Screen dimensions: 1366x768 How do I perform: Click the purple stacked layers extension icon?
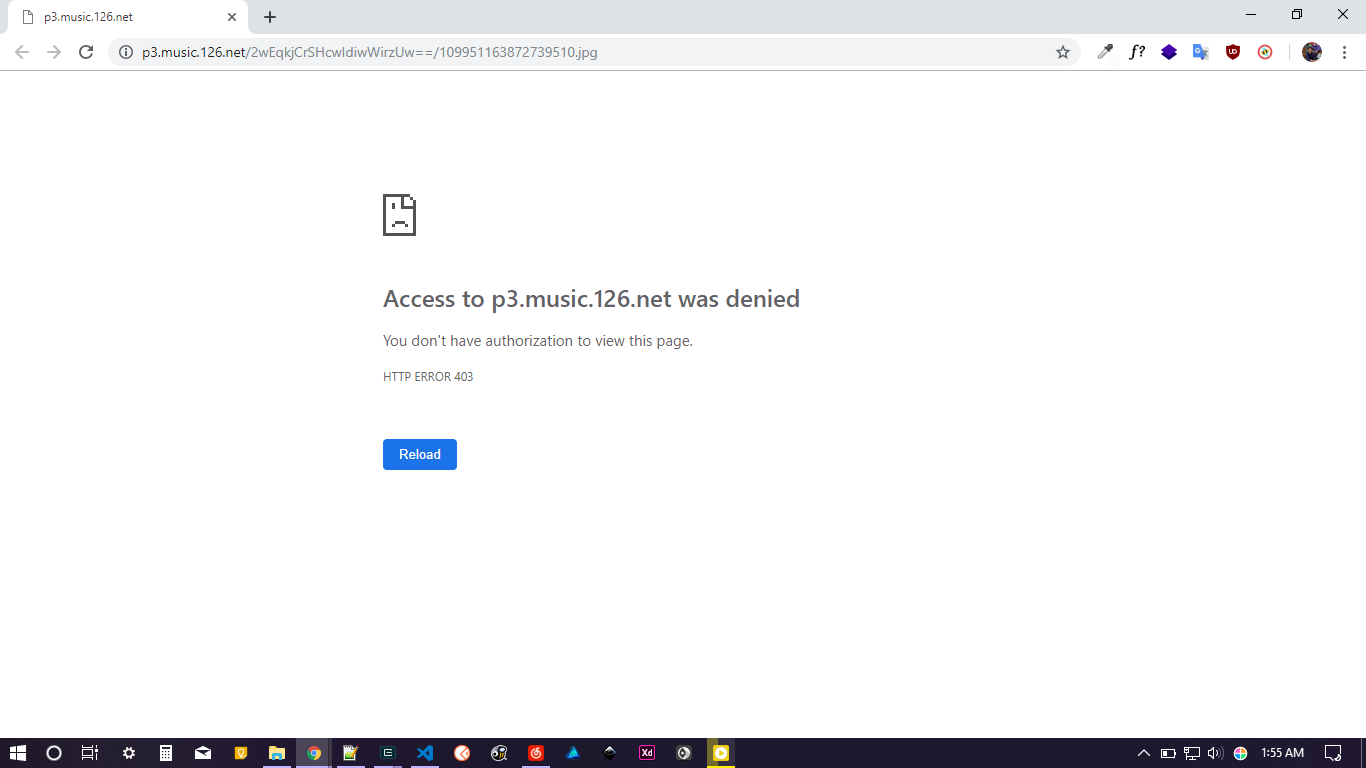pos(1169,52)
